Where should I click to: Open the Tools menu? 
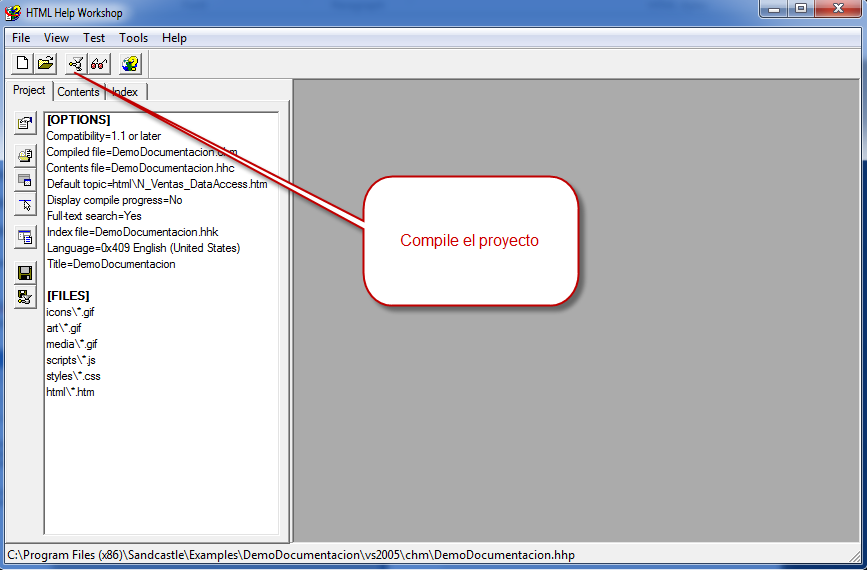(133, 38)
